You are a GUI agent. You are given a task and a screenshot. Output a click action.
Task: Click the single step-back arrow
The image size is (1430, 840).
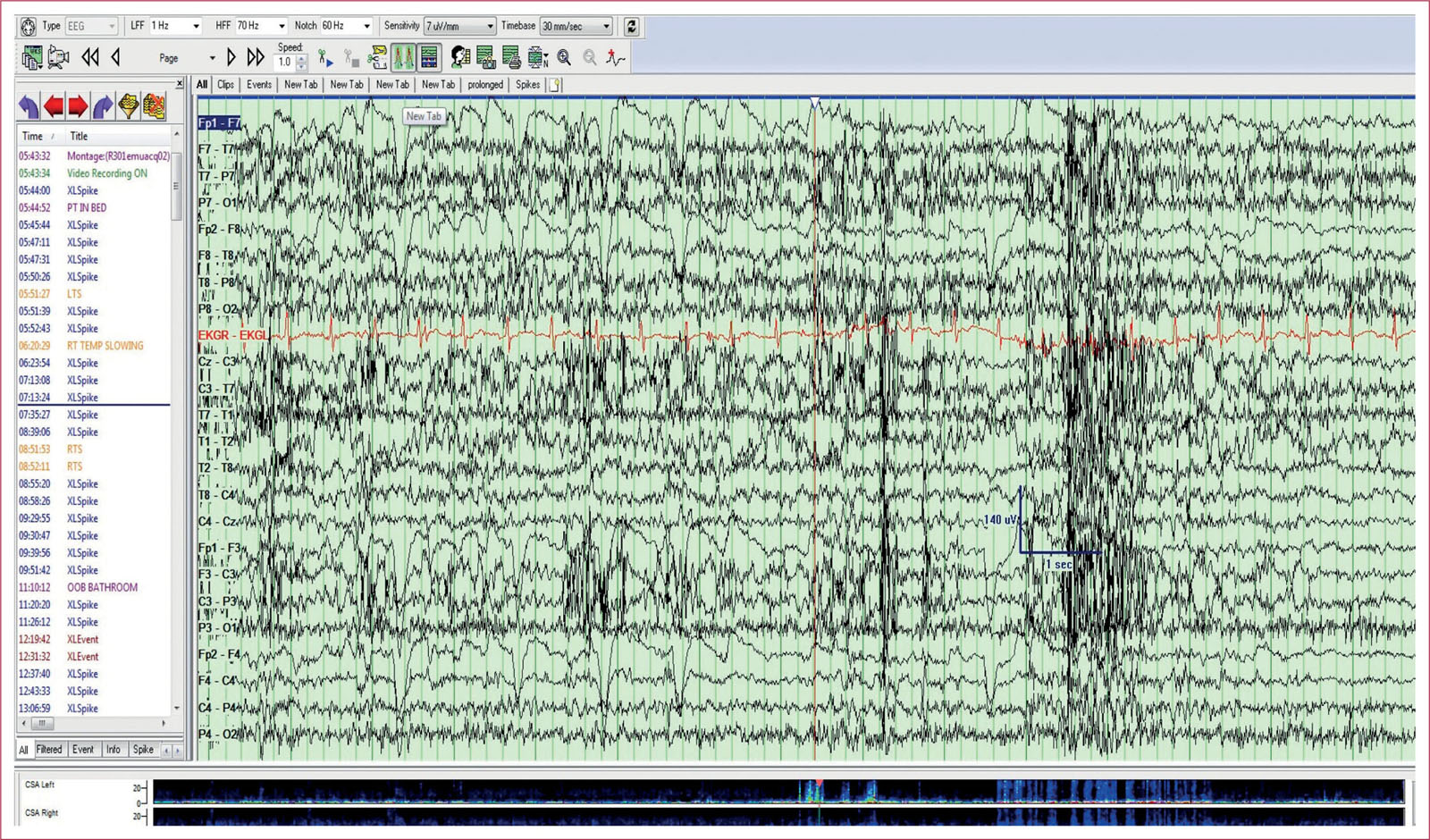click(116, 58)
